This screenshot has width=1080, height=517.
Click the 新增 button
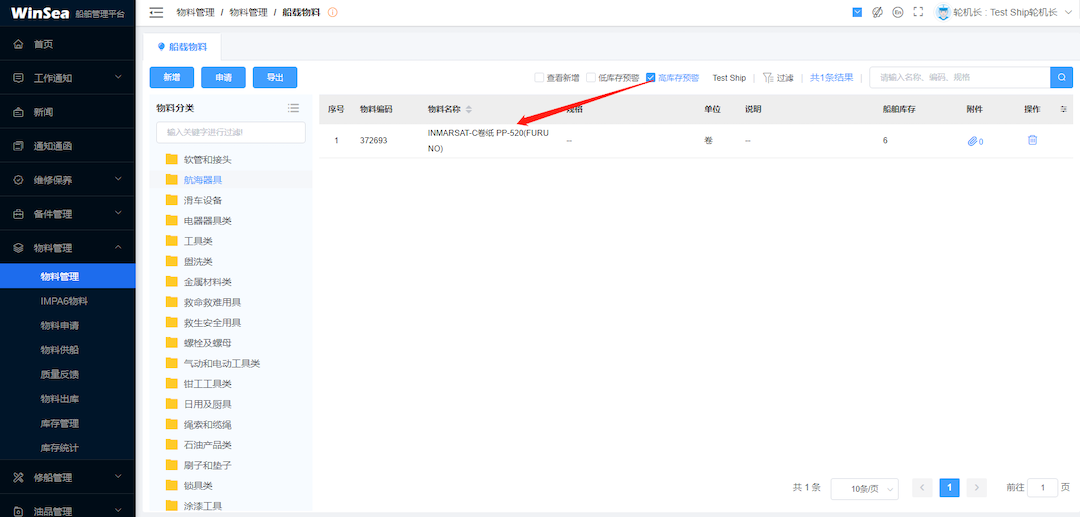pos(172,78)
